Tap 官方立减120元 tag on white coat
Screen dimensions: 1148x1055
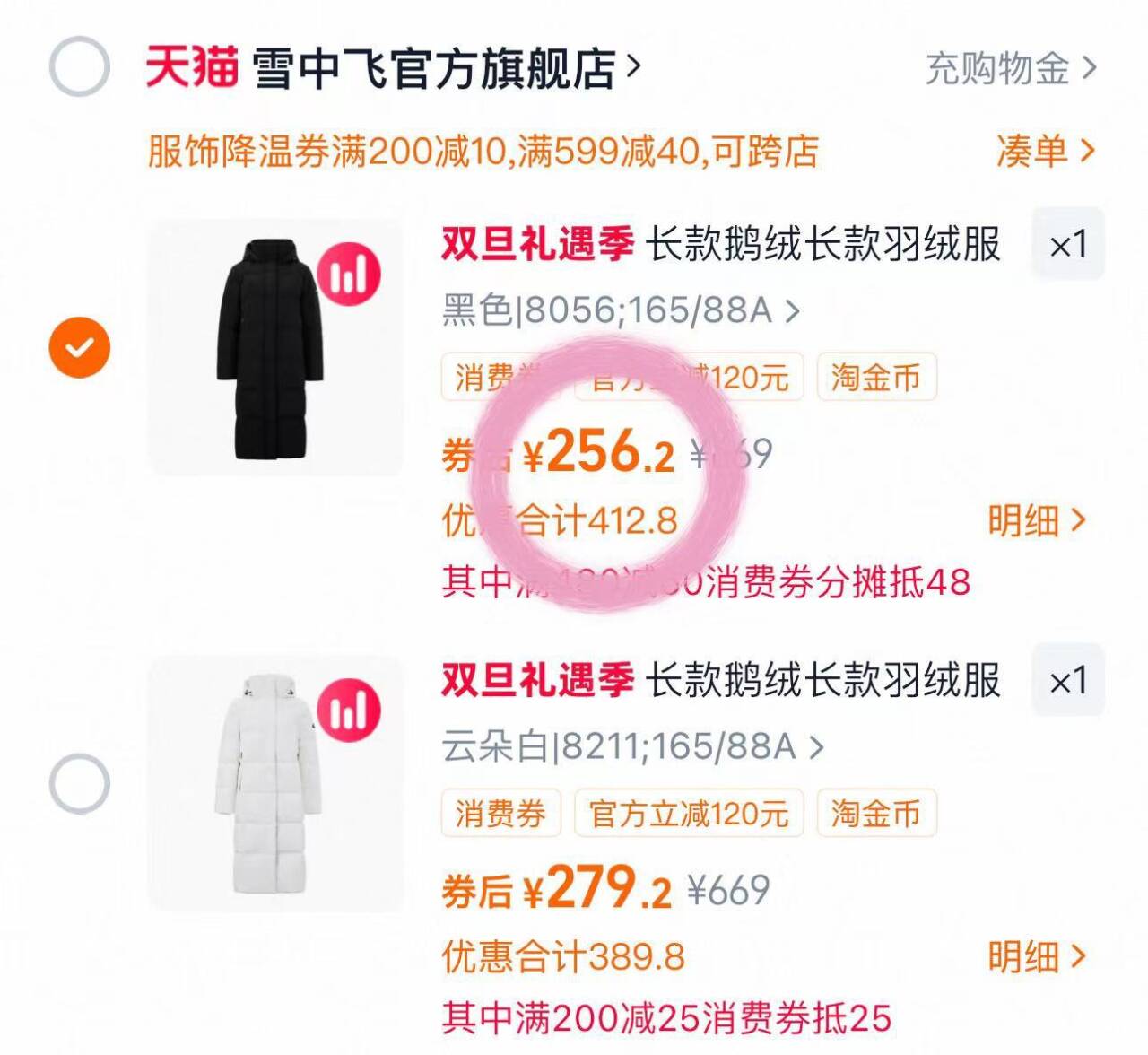tap(689, 813)
